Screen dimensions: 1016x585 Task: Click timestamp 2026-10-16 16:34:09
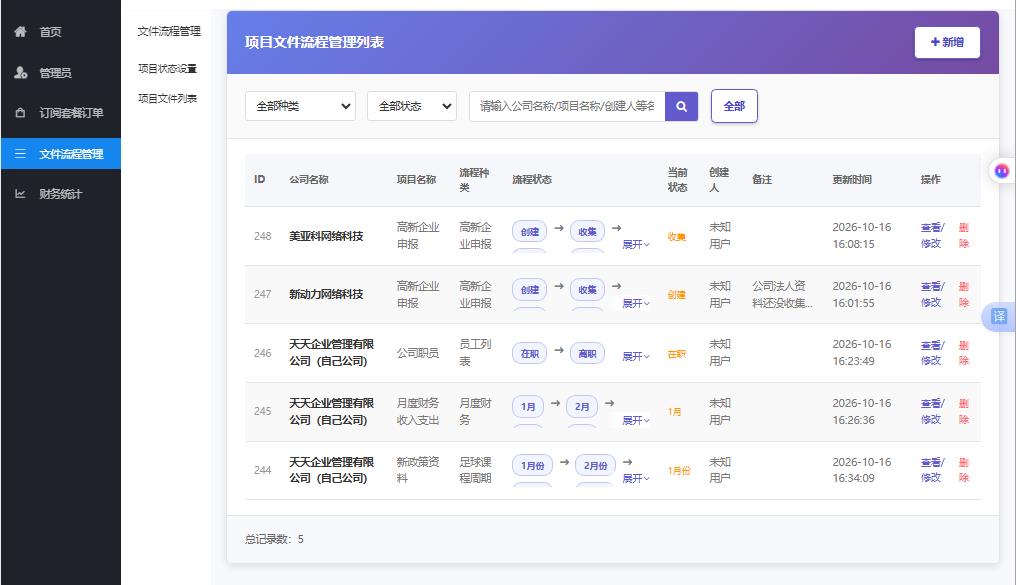point(862,470)
